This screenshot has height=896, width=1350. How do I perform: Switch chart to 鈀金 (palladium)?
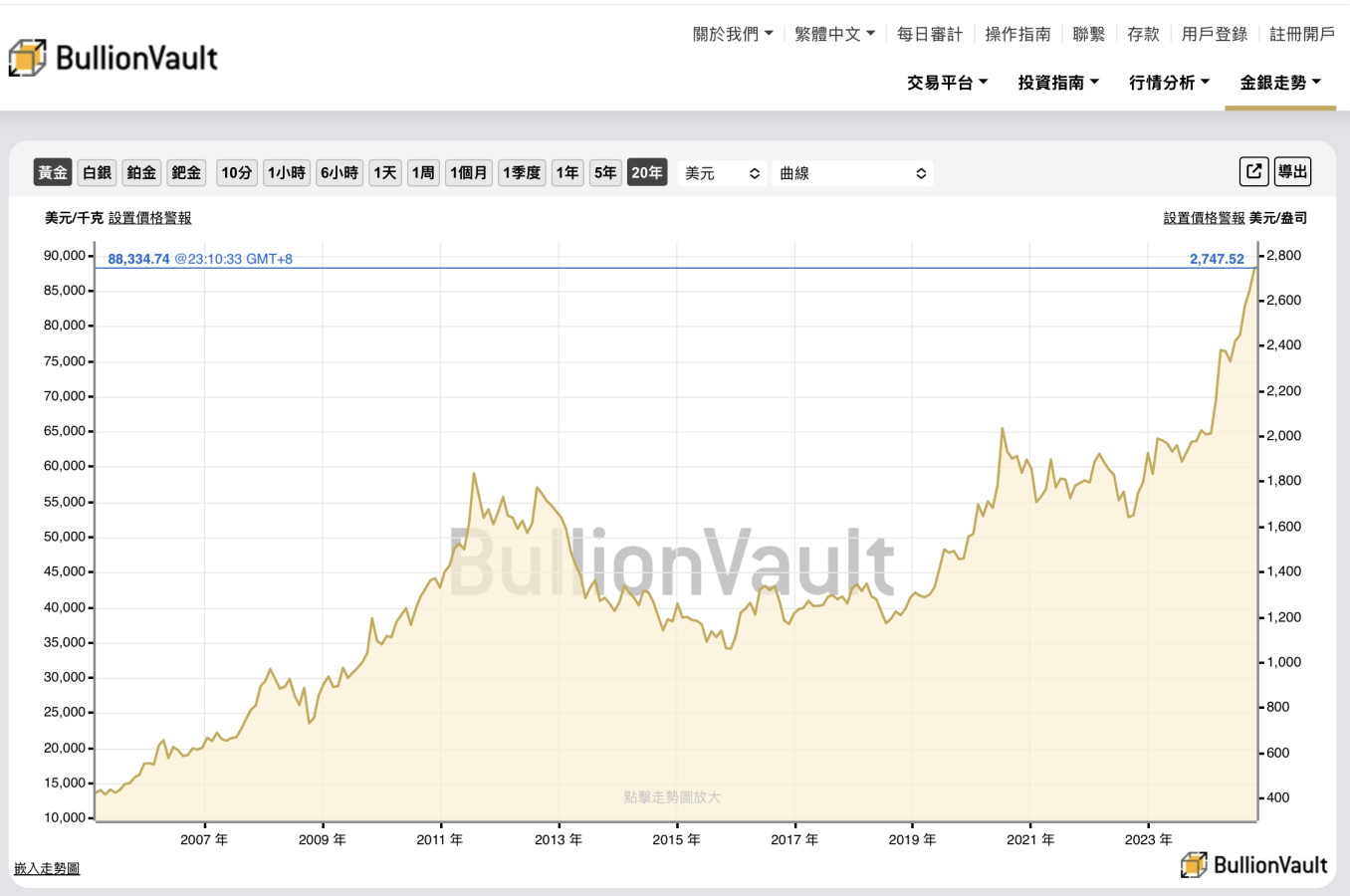pyautogui.click(x=186, y=172)
